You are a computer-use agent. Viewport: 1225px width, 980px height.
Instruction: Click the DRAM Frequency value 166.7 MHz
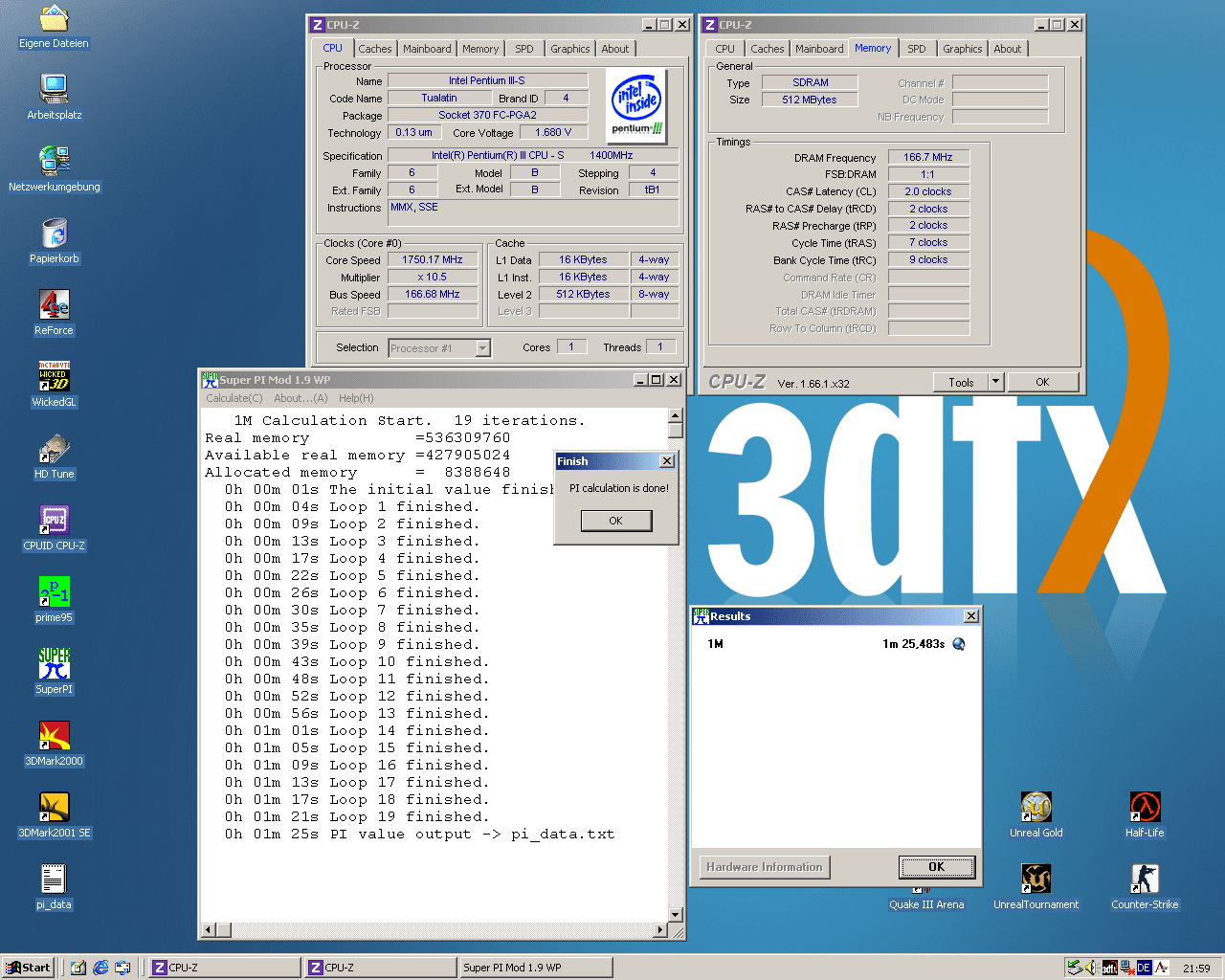(x=928, y=157)
